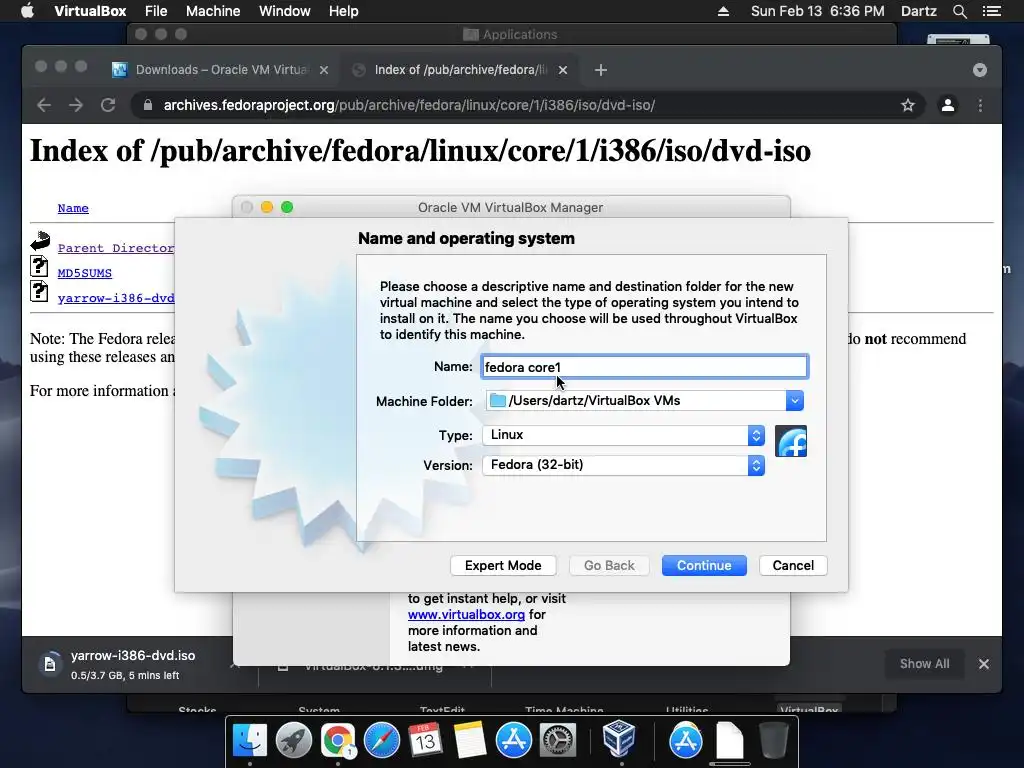Click the Chrome forward arrow
Screen dimensions: 1024x768
click(x=76, y=105)
